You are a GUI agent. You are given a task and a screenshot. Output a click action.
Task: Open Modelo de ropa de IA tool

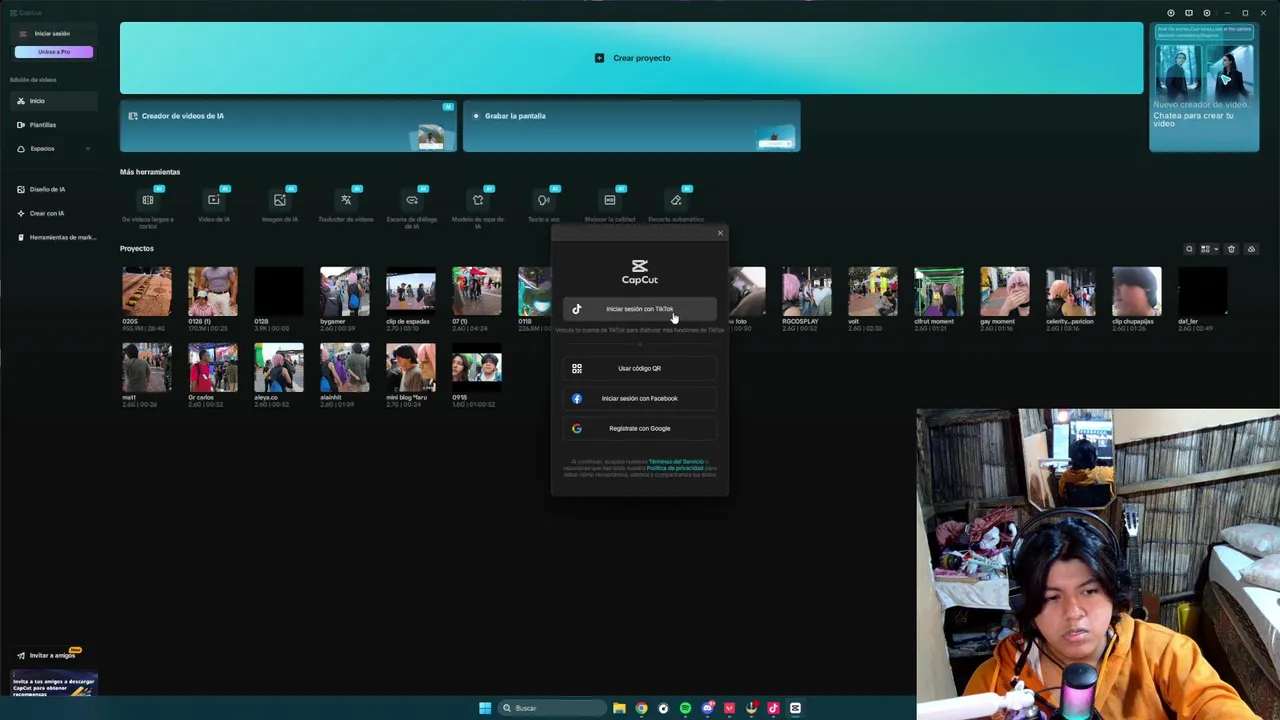(x=478, y=207)
